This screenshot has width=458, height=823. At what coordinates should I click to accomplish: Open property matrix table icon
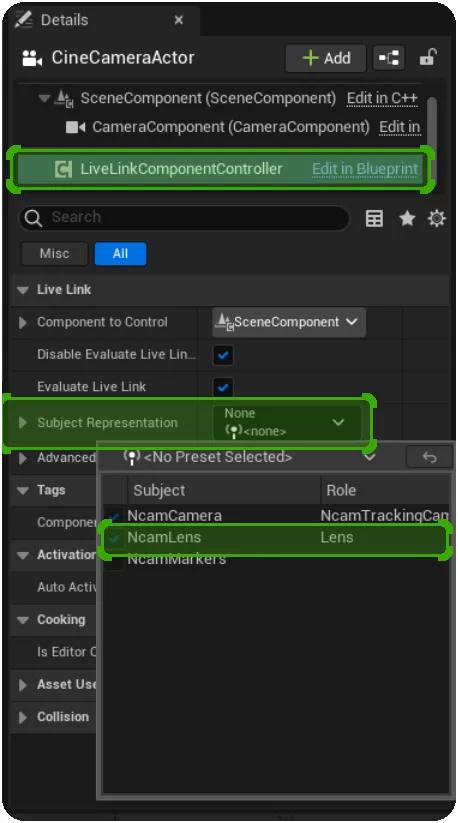point(374,218)
